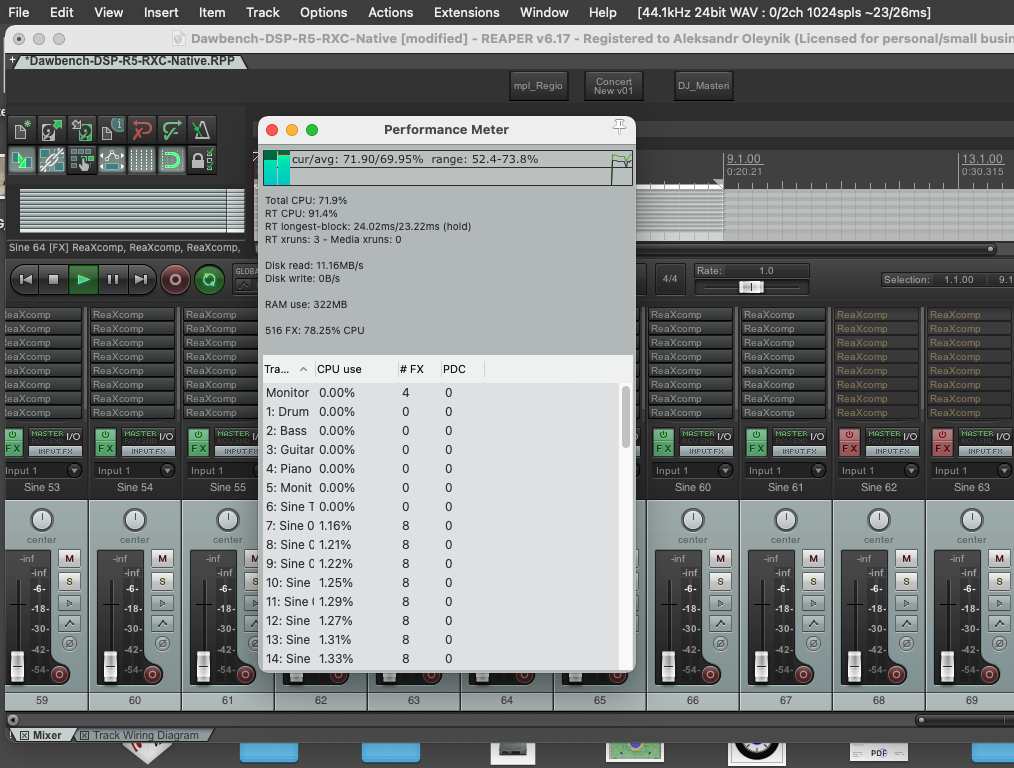Image resolution: width=1014 pixels, height=768 pixels.
Task: Record-arm the Sine 61 track
Action: (x=803, y=675)
